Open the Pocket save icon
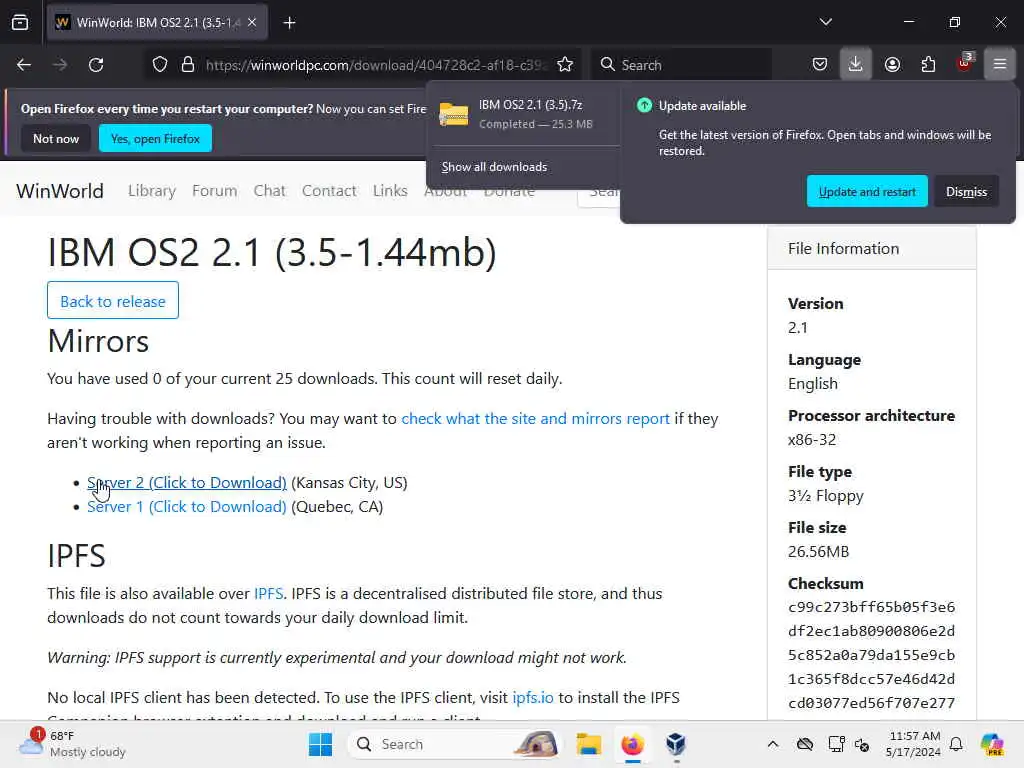This screenshot has width=1024, height=768. click(x=820, y=65)
